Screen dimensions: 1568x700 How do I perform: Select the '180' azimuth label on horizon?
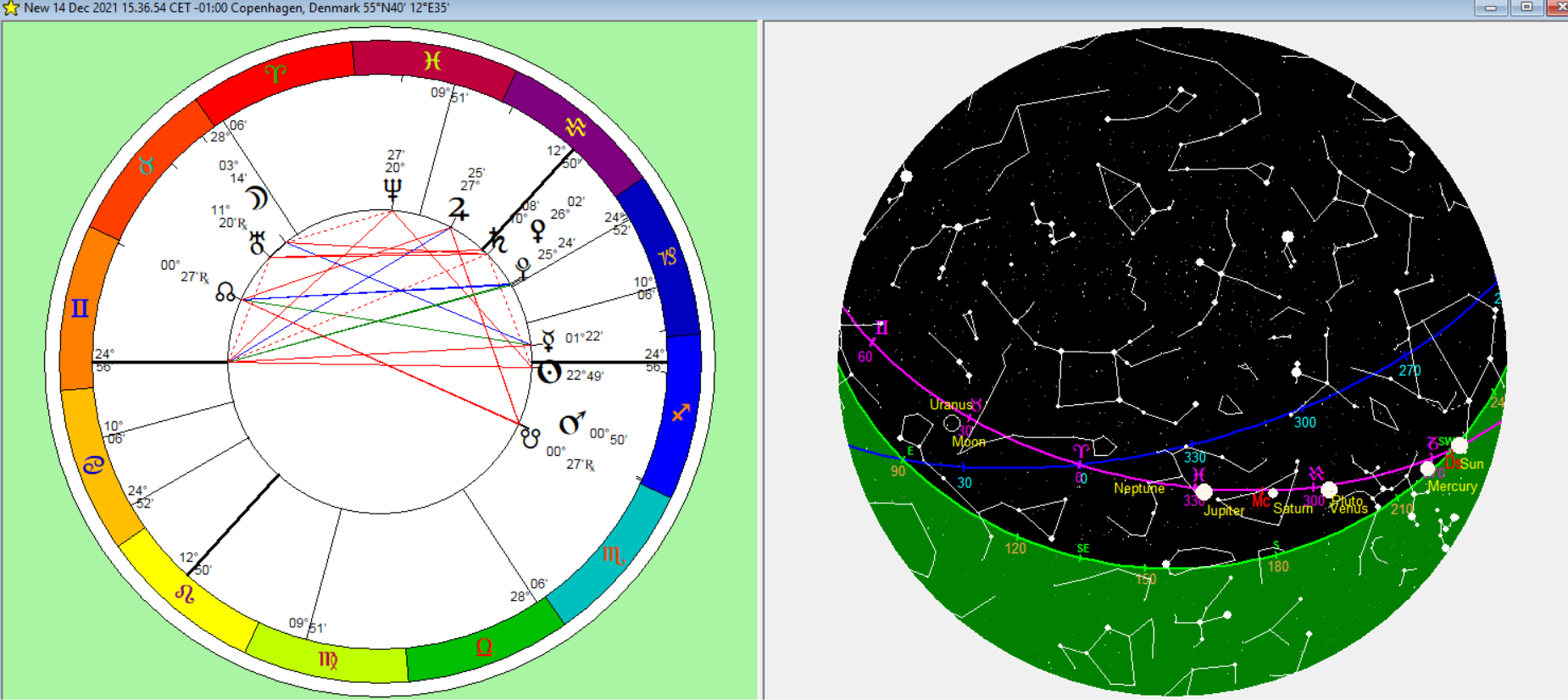tap(1278, 566)
